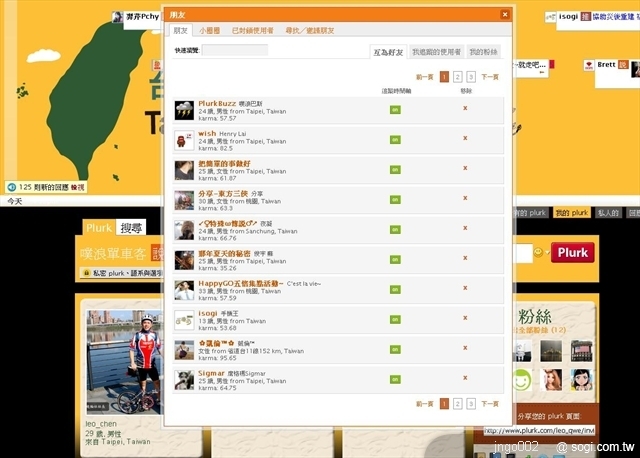Click wish user's avatar icon

183,140
